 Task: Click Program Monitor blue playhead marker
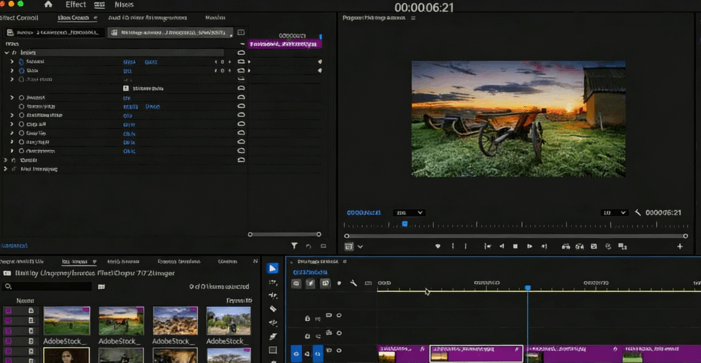pos(405,224)
